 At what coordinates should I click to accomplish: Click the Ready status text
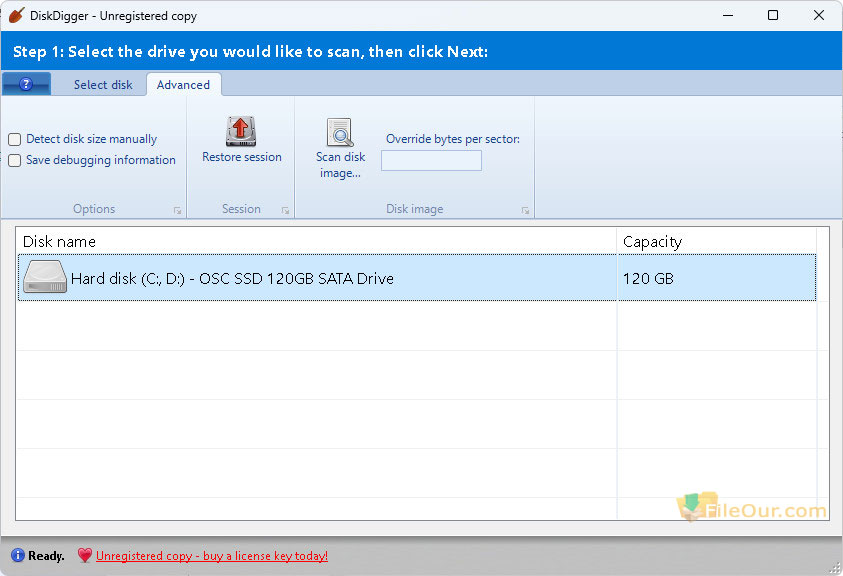tap(46, 556)
